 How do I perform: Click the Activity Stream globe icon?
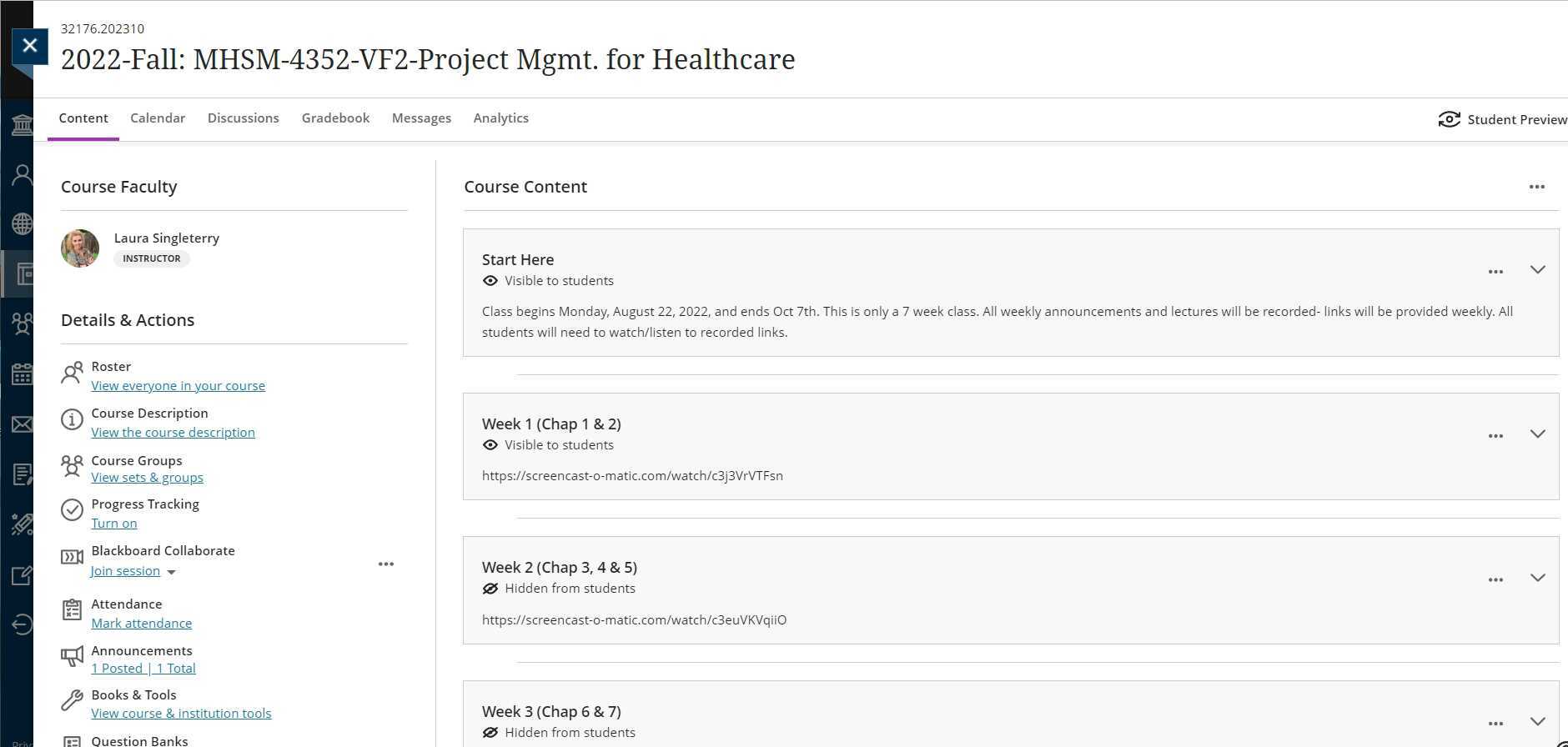[23, 223]
